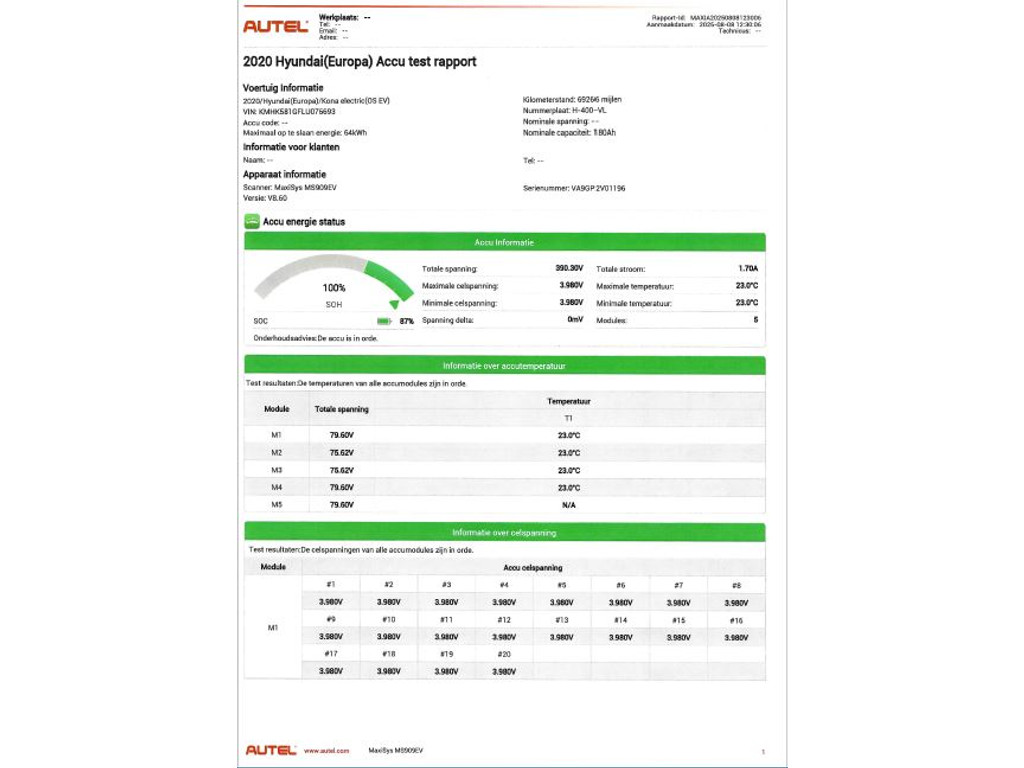The image size is (1024, 768).
Task: Click the Minimale temperatuur label
Action: coord(633,303)
